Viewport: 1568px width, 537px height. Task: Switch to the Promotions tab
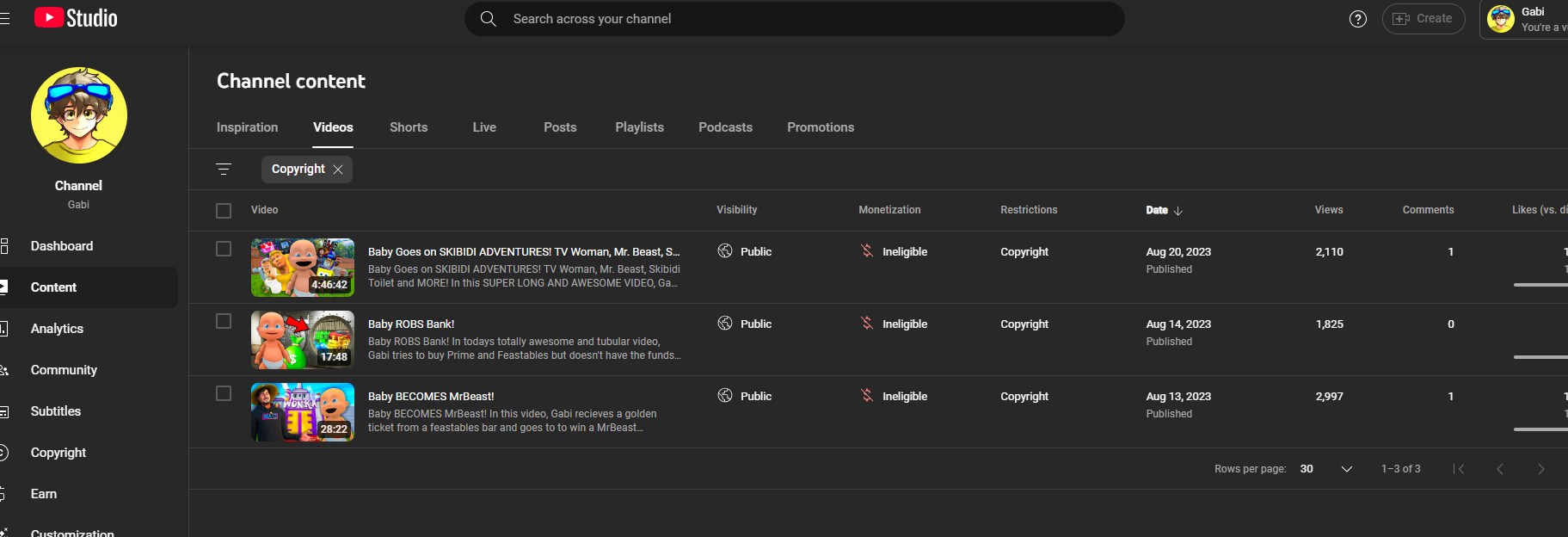821,127
